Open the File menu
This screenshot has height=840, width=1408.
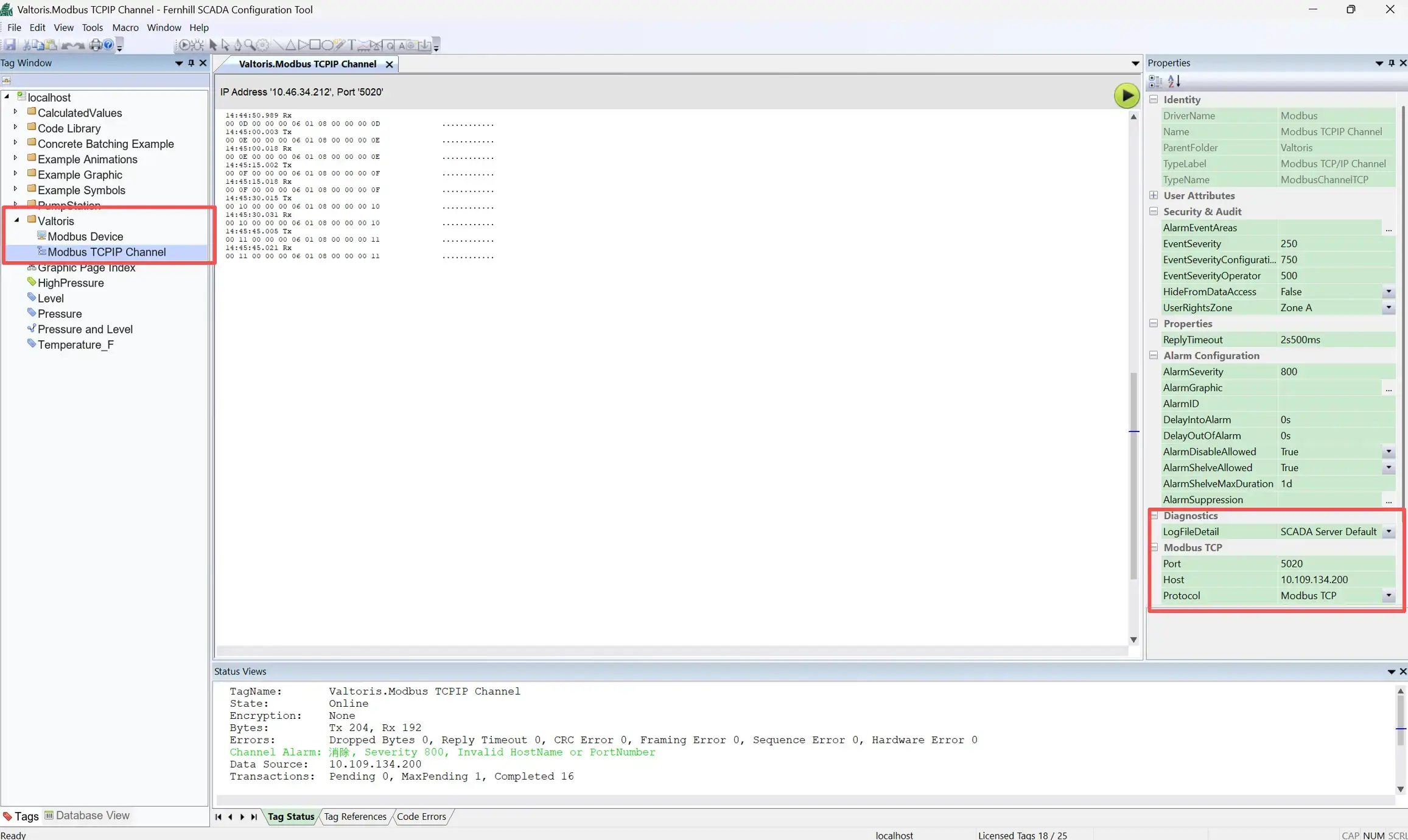(14, 27)
